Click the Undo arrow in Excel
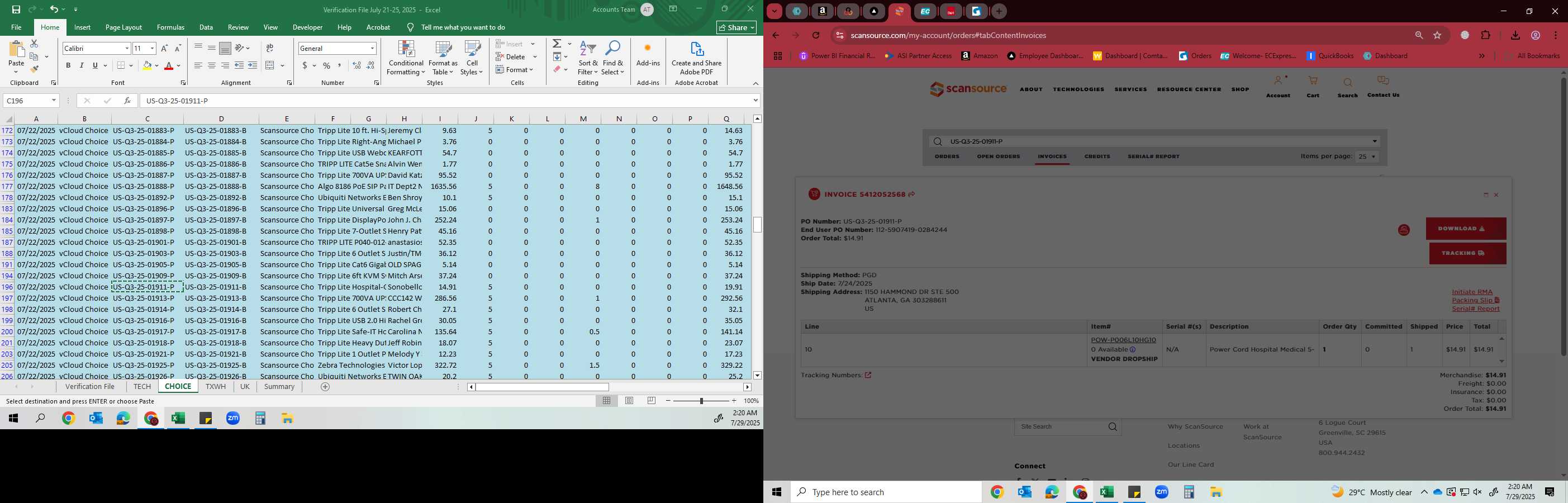This screenshot has height=503, width=1568. point(54,9)
